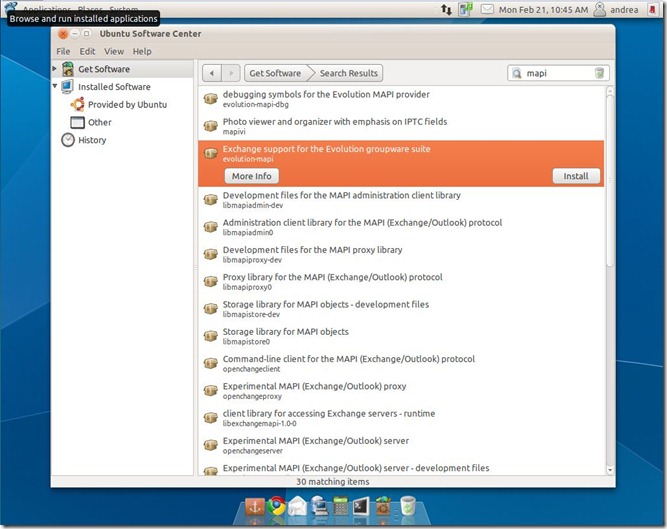
Task: Click the search field containing mapi
Action: (x=555, y=73)
